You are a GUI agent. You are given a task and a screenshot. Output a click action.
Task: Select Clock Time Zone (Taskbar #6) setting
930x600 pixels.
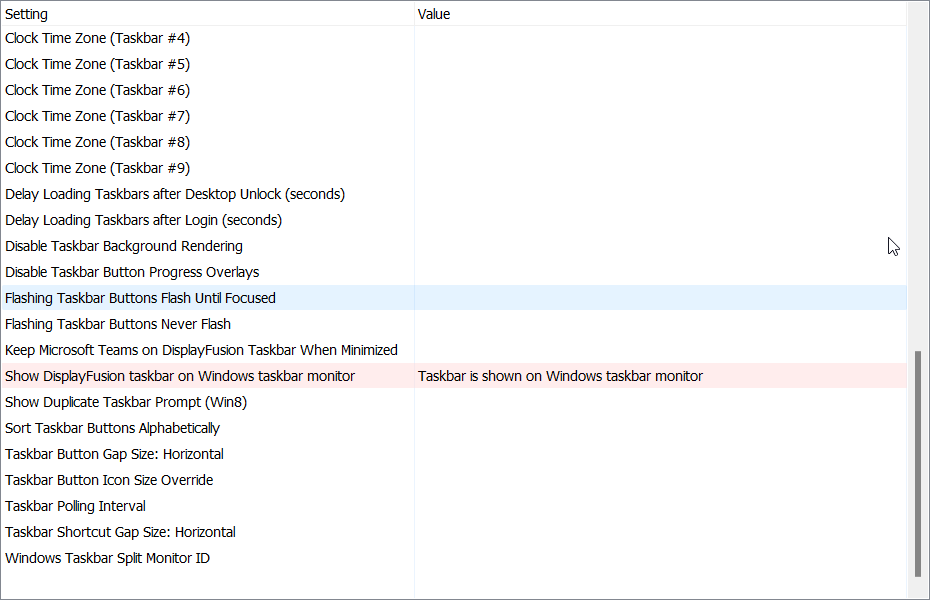coord(98,90)
